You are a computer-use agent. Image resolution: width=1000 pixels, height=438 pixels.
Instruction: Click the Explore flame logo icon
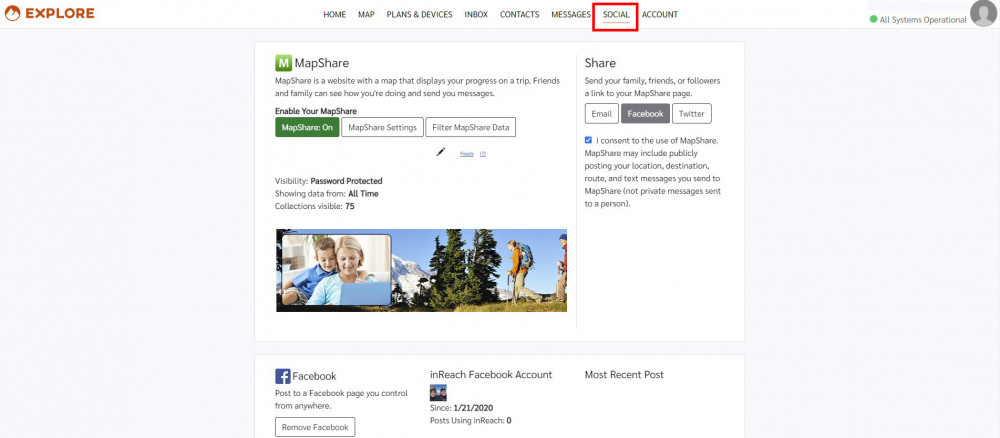click(x=12, y=13)
